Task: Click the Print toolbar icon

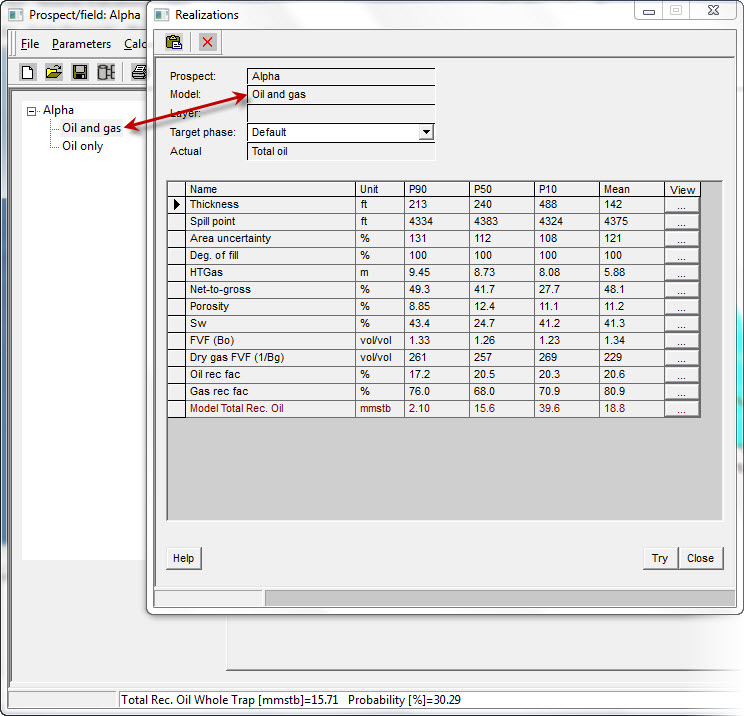Action: 139,72
